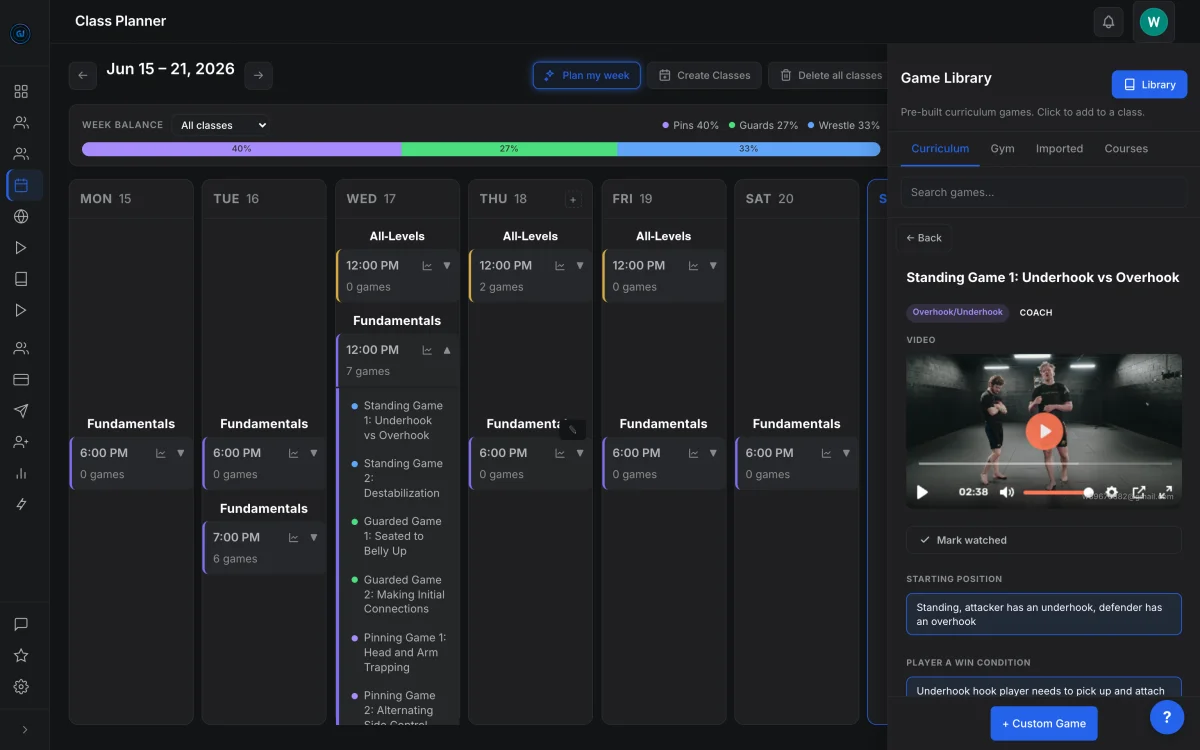
Task: Open the blue help question button
Action: [x=1167, y=716]
